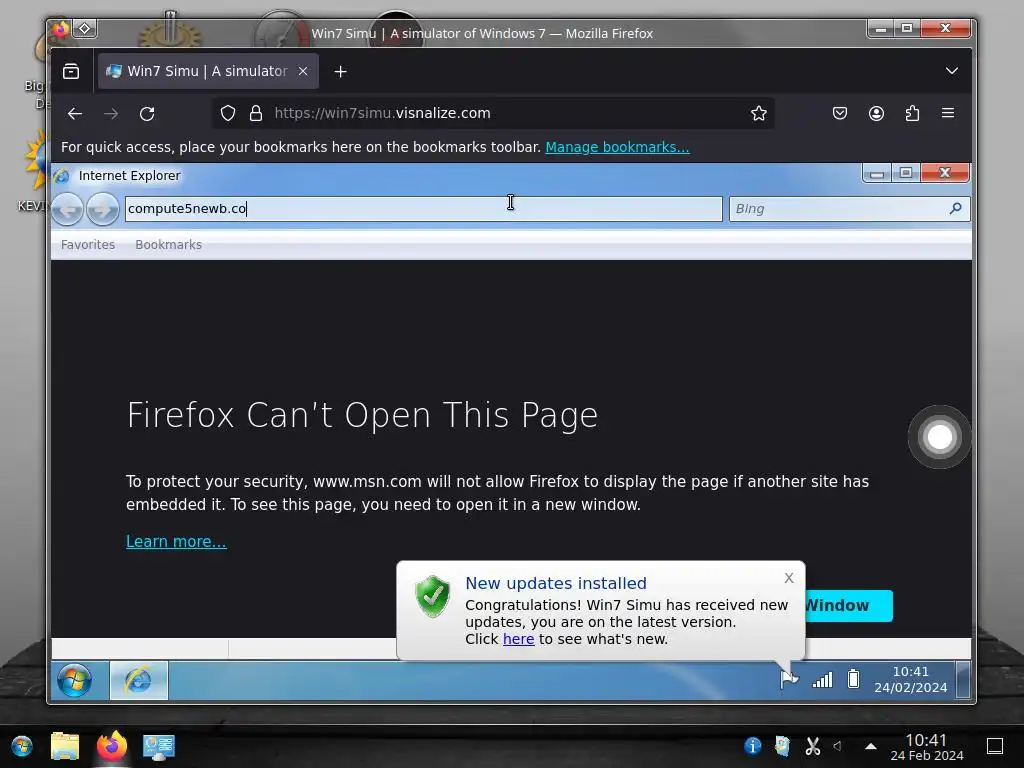Open host start menu button
The width and height of the screenshot is (1024, 768).
coord(22,746)
